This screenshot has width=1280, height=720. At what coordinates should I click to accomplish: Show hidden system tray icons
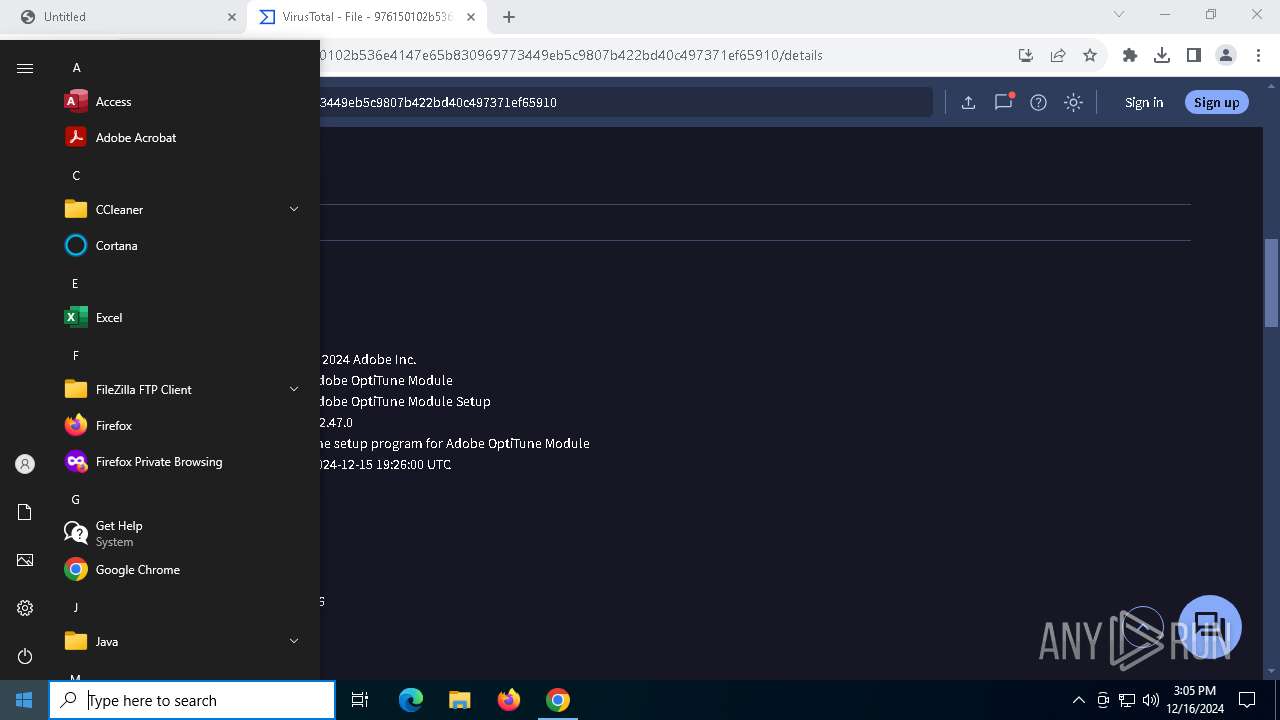pos(1078,700)
